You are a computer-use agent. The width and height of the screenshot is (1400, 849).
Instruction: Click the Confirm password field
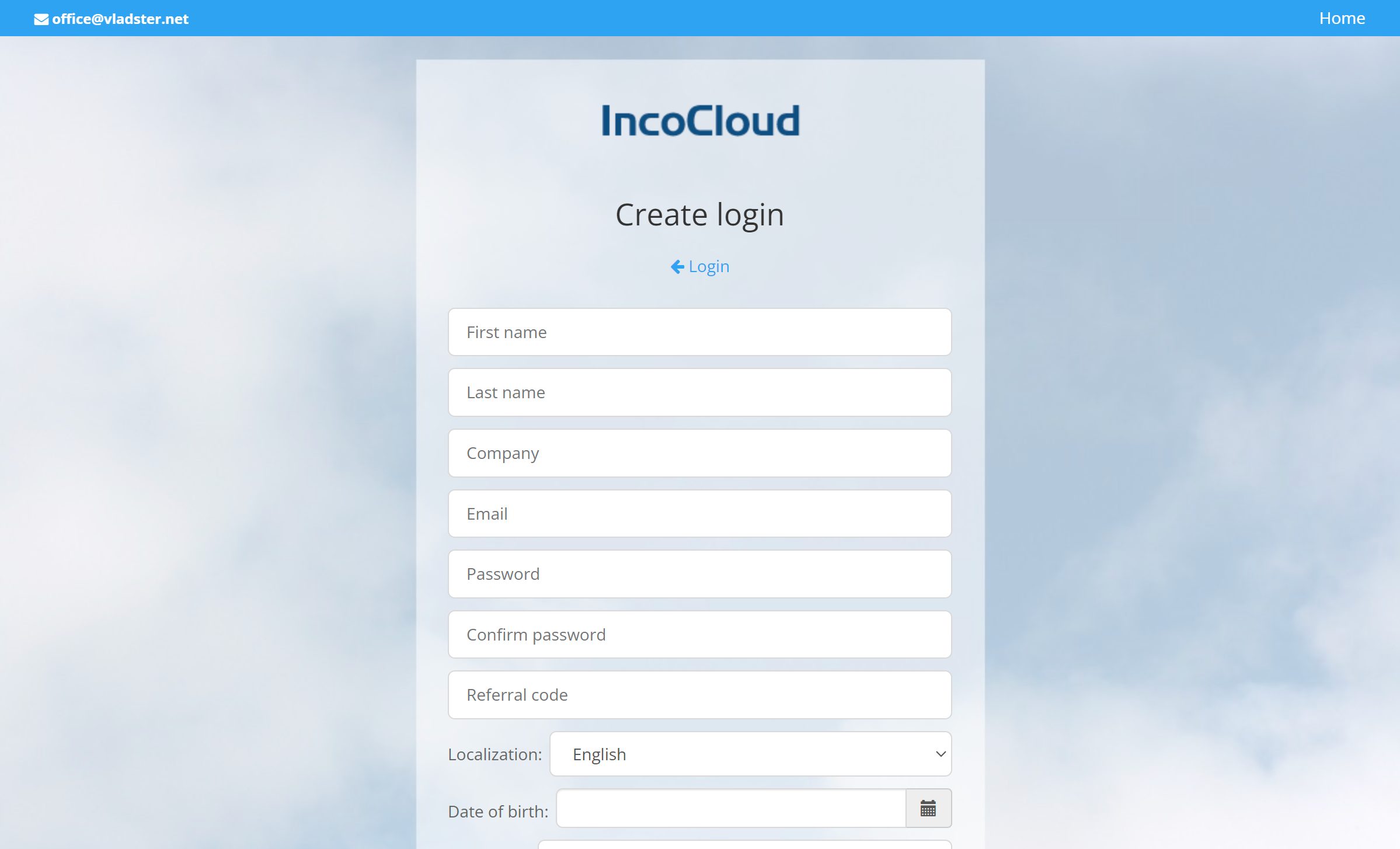[699, 635]
